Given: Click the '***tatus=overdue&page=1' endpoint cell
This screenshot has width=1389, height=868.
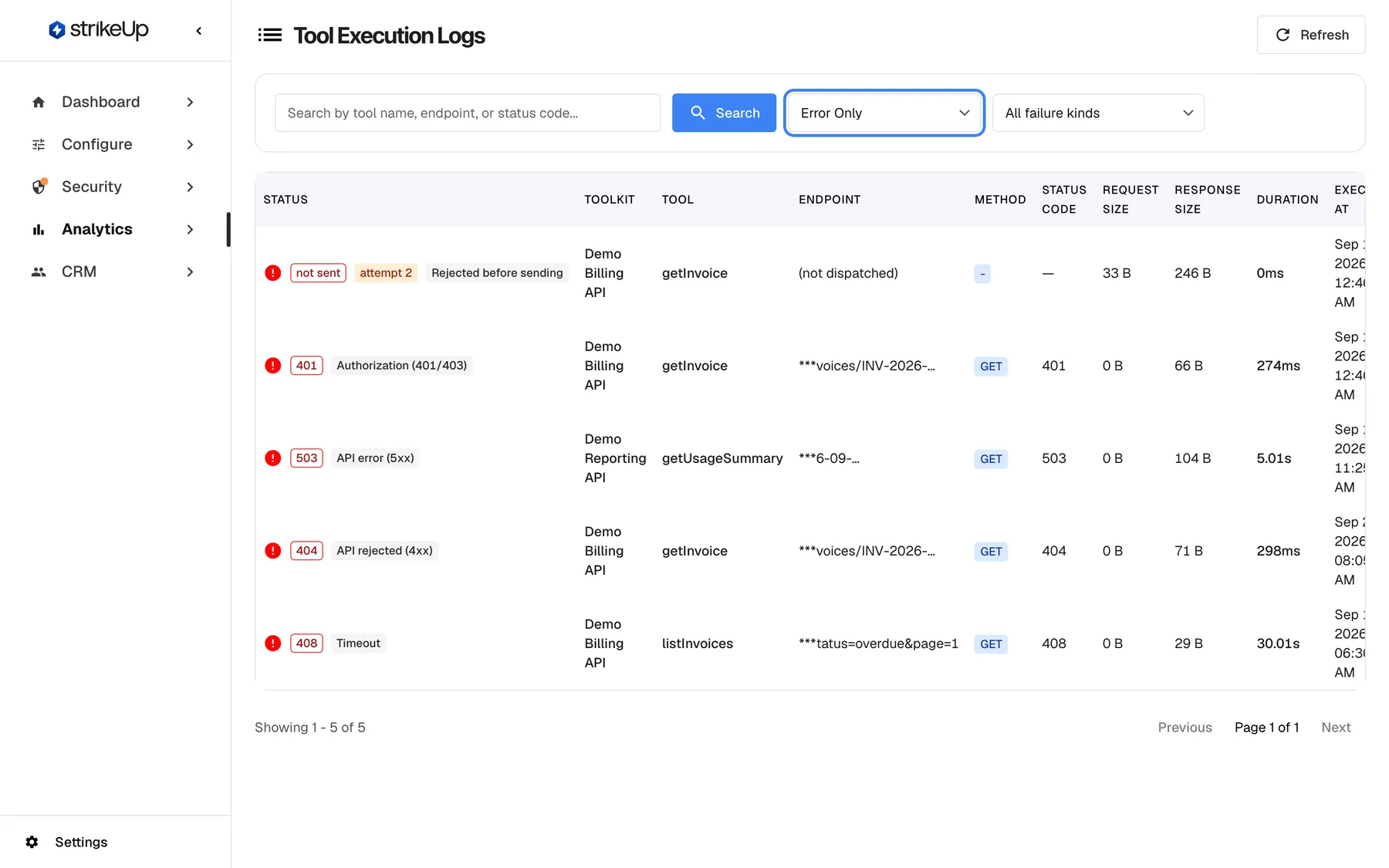Looking at the screenshot, I should (x=878, y=643).
